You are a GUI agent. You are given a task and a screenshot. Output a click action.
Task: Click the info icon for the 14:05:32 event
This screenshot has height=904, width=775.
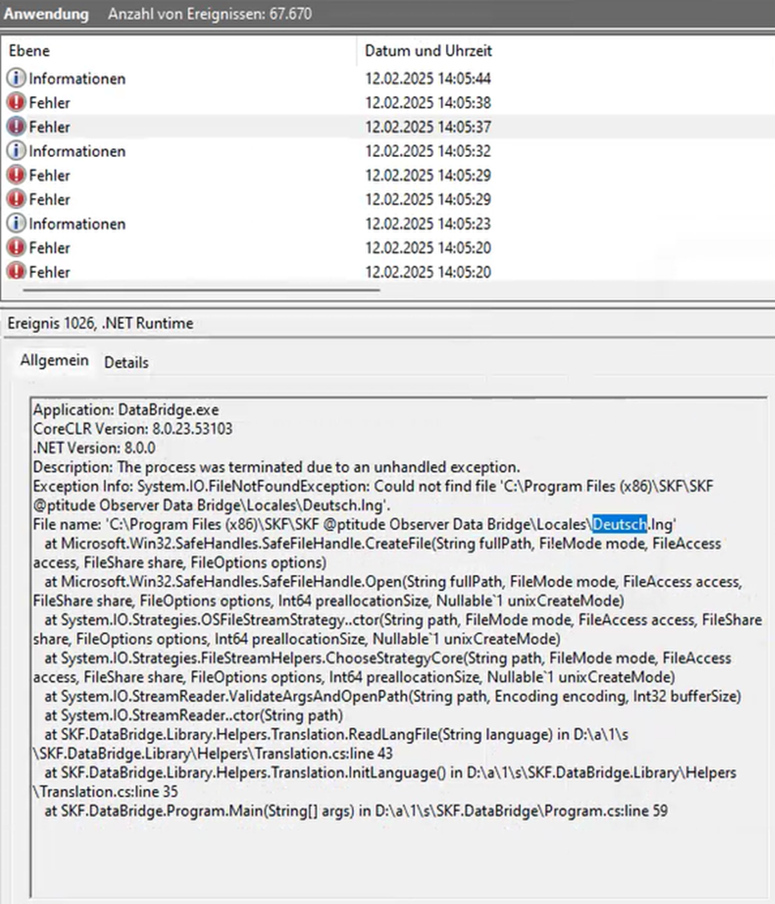pos(16,151)
